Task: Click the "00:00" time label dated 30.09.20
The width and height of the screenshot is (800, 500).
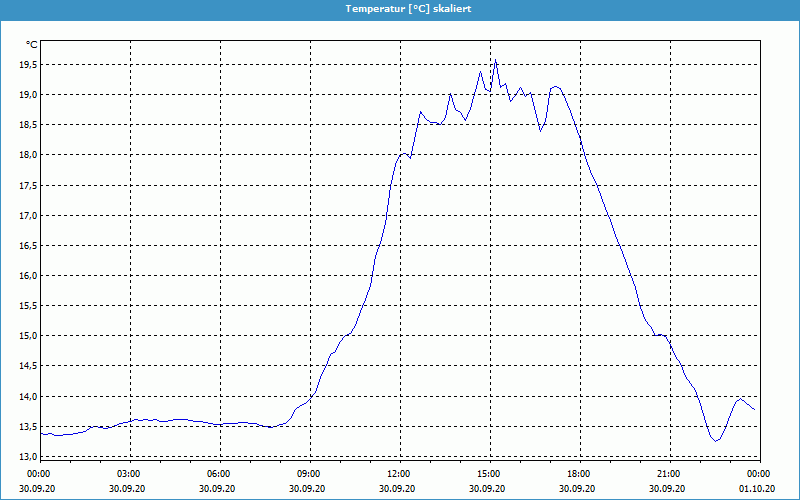Action: coord(38,474)
